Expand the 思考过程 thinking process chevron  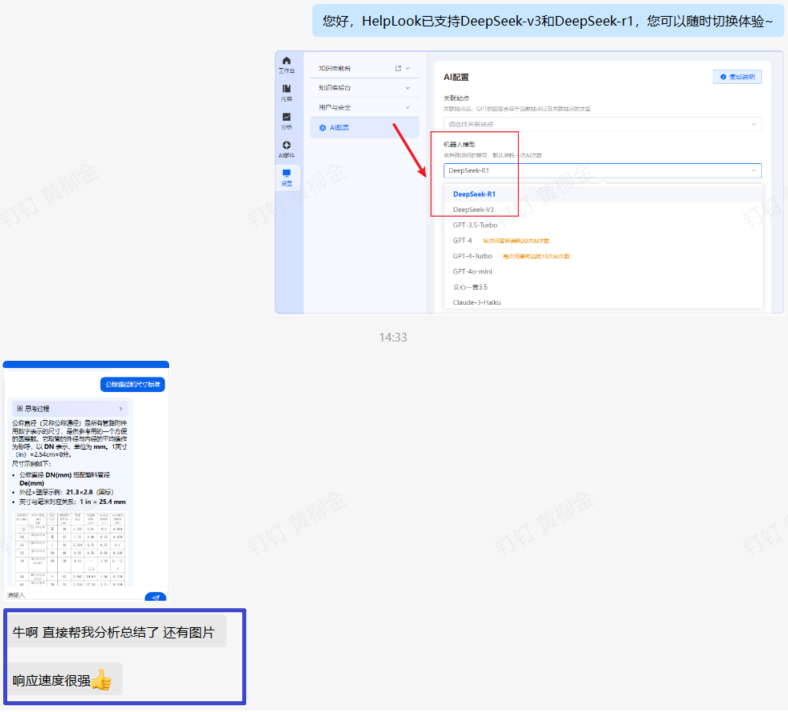point(121,409)
